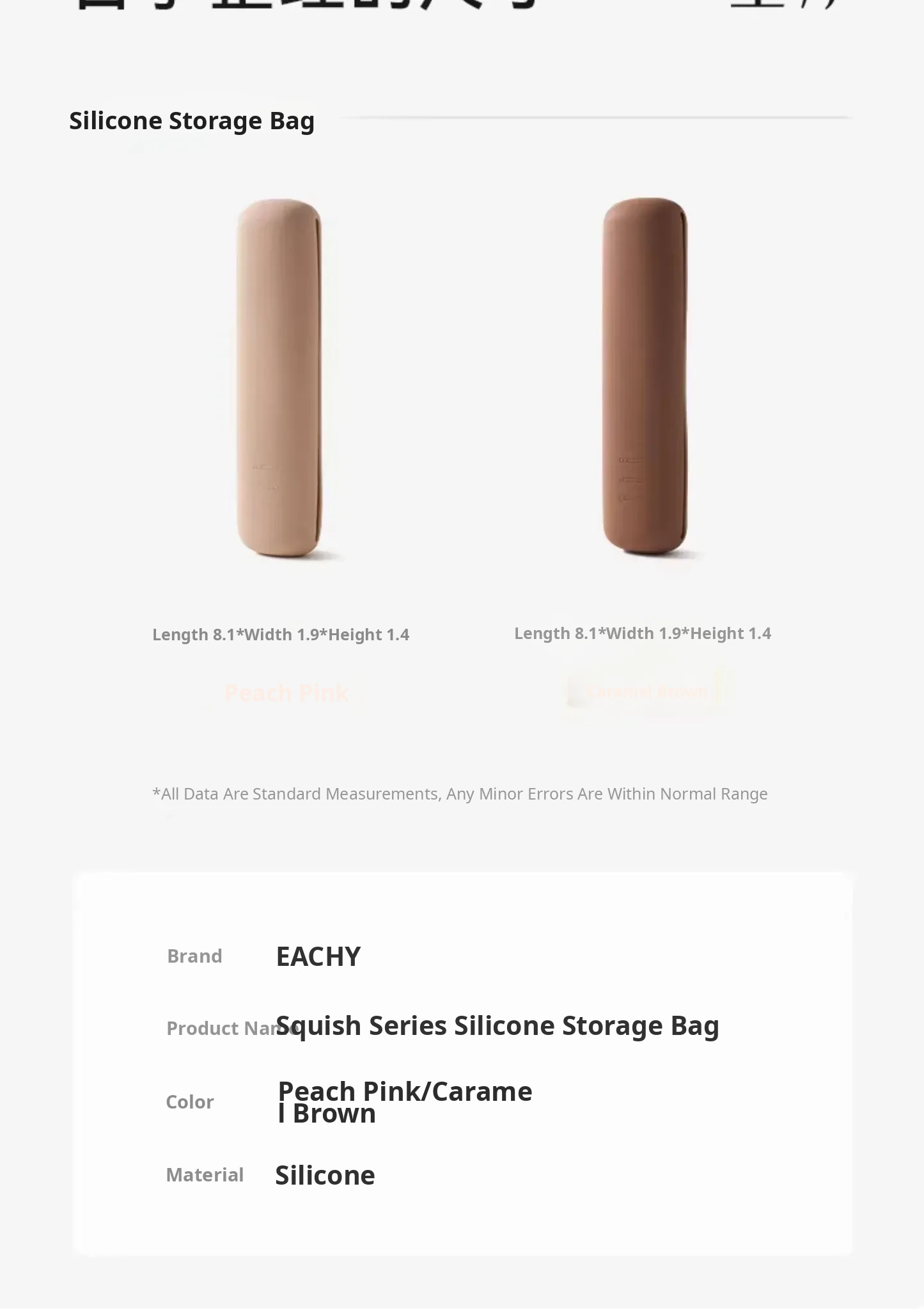Click the "Brand" field label

194,956
